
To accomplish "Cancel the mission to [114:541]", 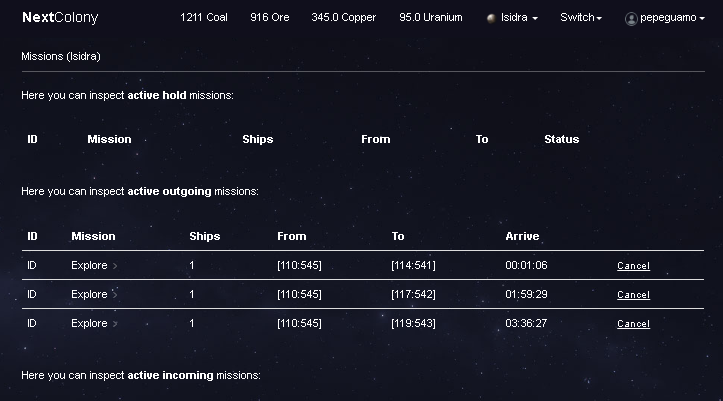I will pos(633,266).
